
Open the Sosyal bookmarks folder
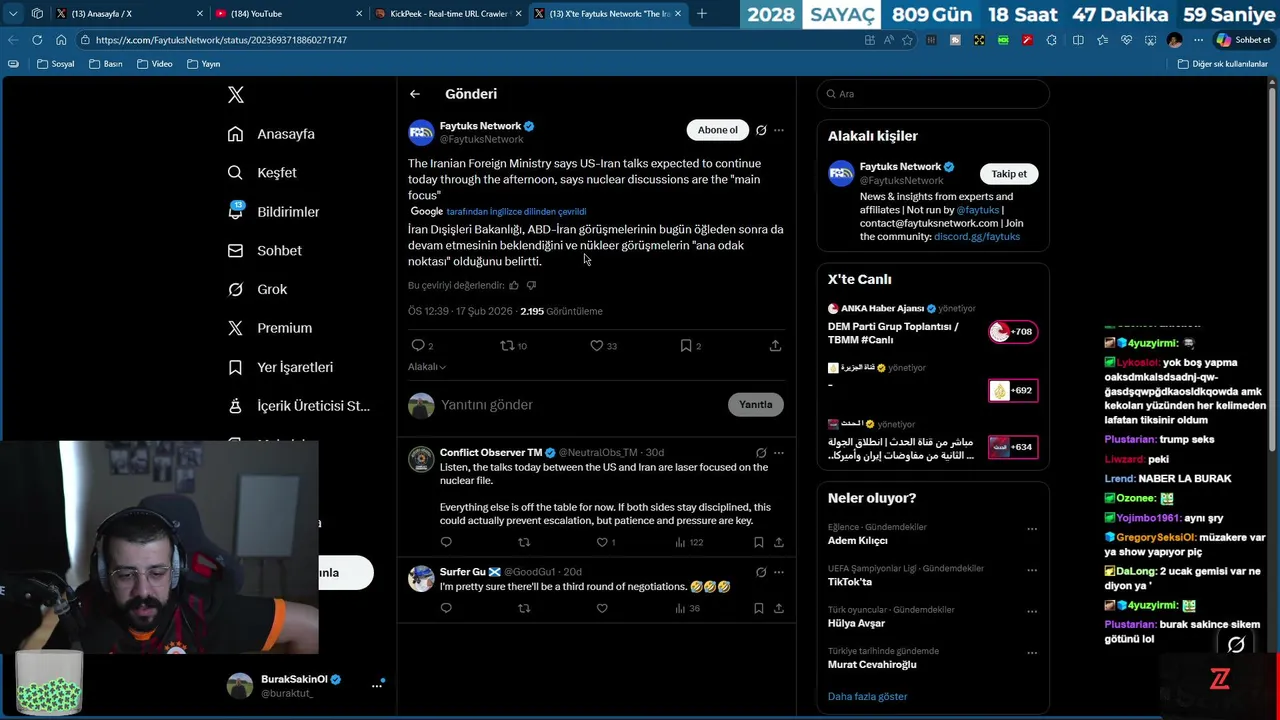(x=56, y=64)
